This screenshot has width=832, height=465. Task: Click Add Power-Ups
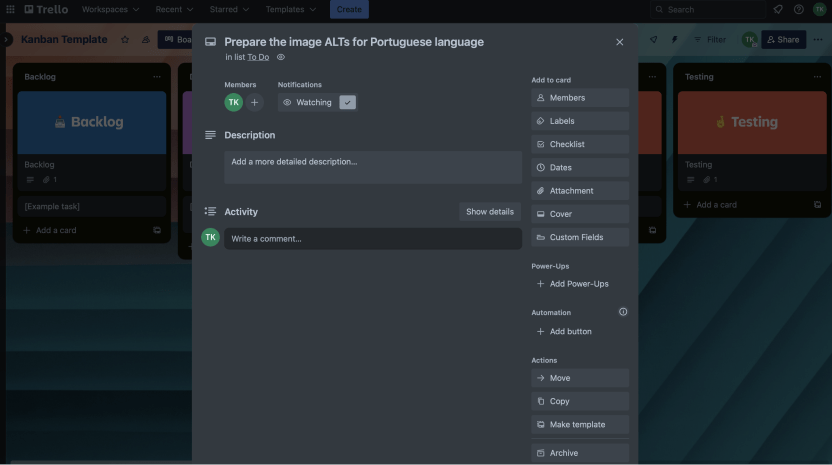click(x=580, y=284)
